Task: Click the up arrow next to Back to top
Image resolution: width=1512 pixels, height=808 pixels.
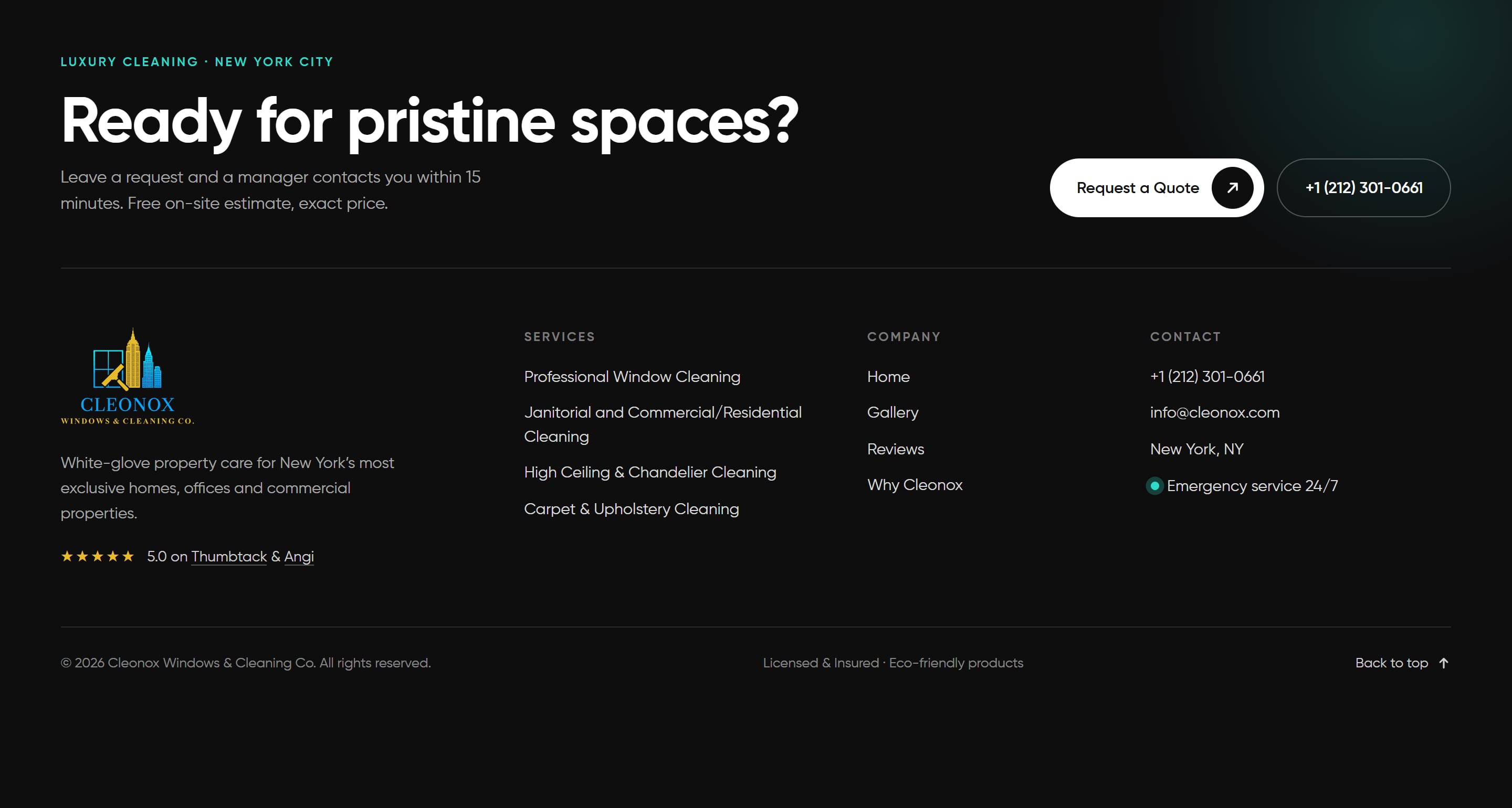Action: [x=1444, y=663]
